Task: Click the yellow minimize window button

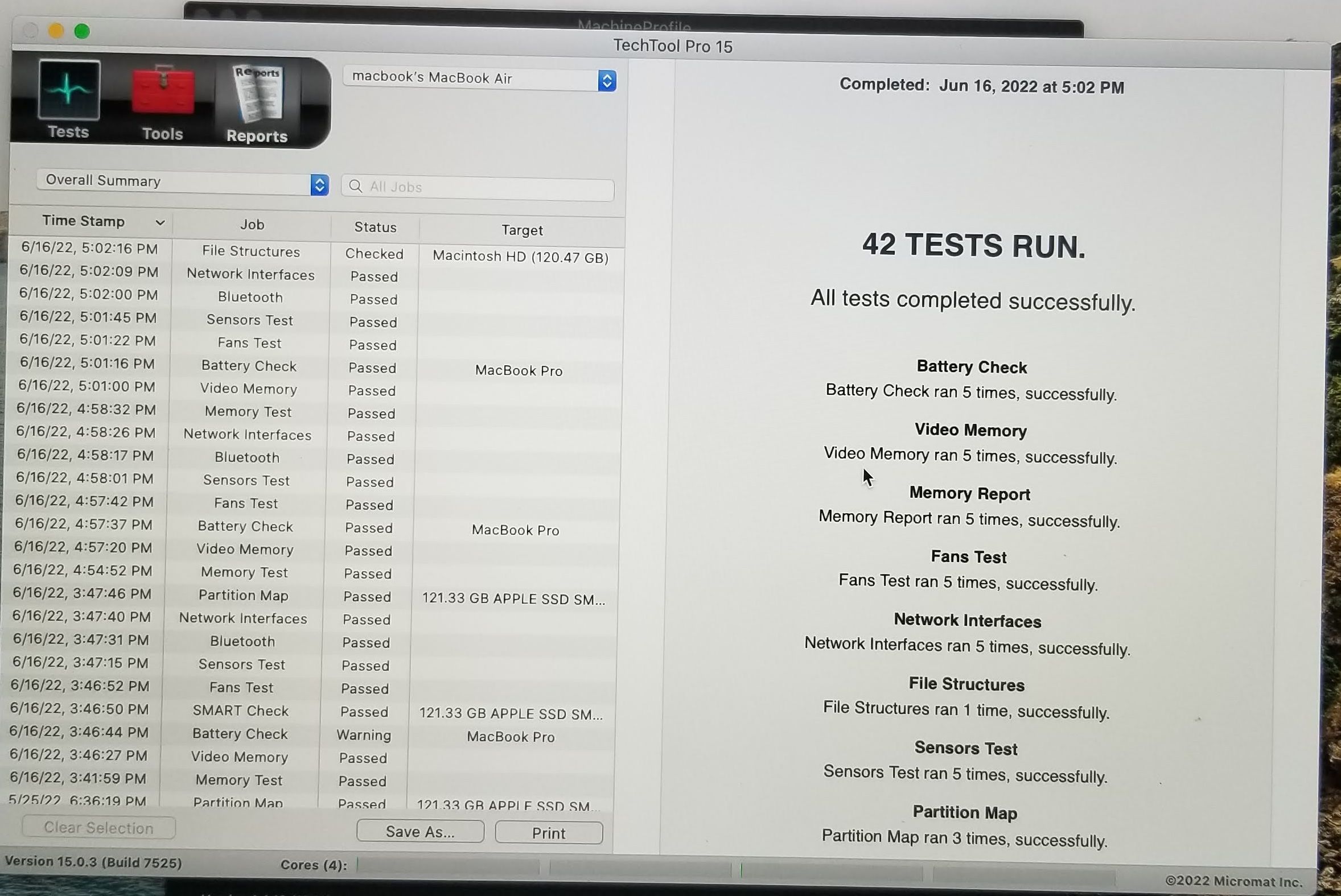Action: coord(55,31)
